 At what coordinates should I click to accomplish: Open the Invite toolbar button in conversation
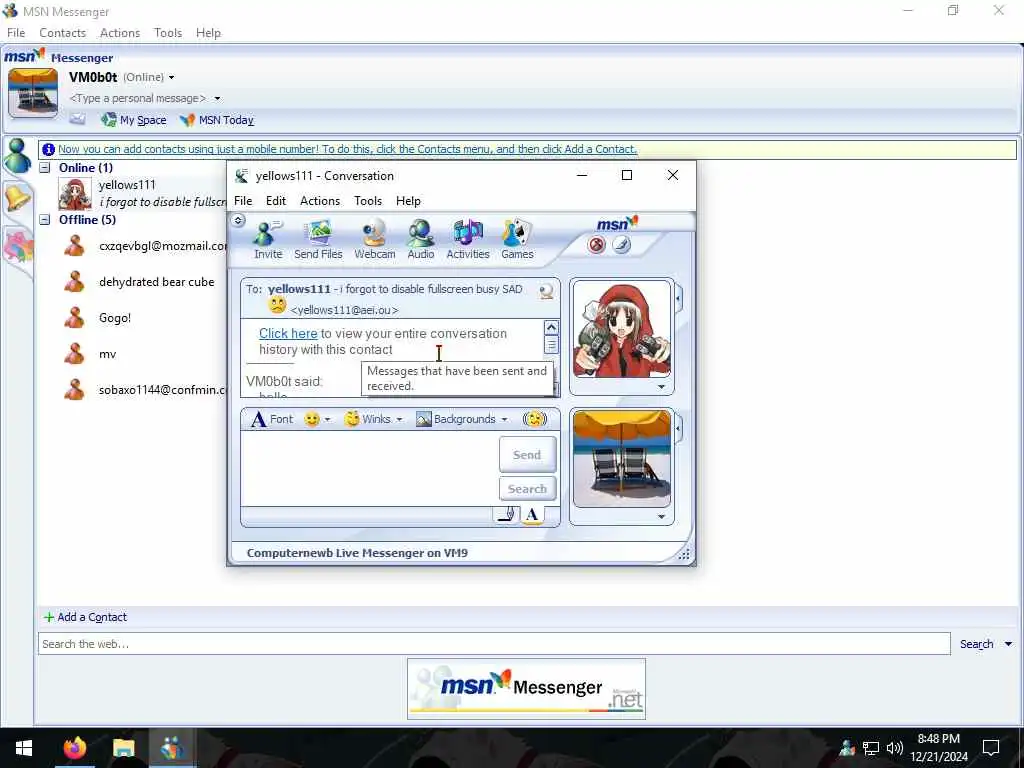[x=268, y=240]
